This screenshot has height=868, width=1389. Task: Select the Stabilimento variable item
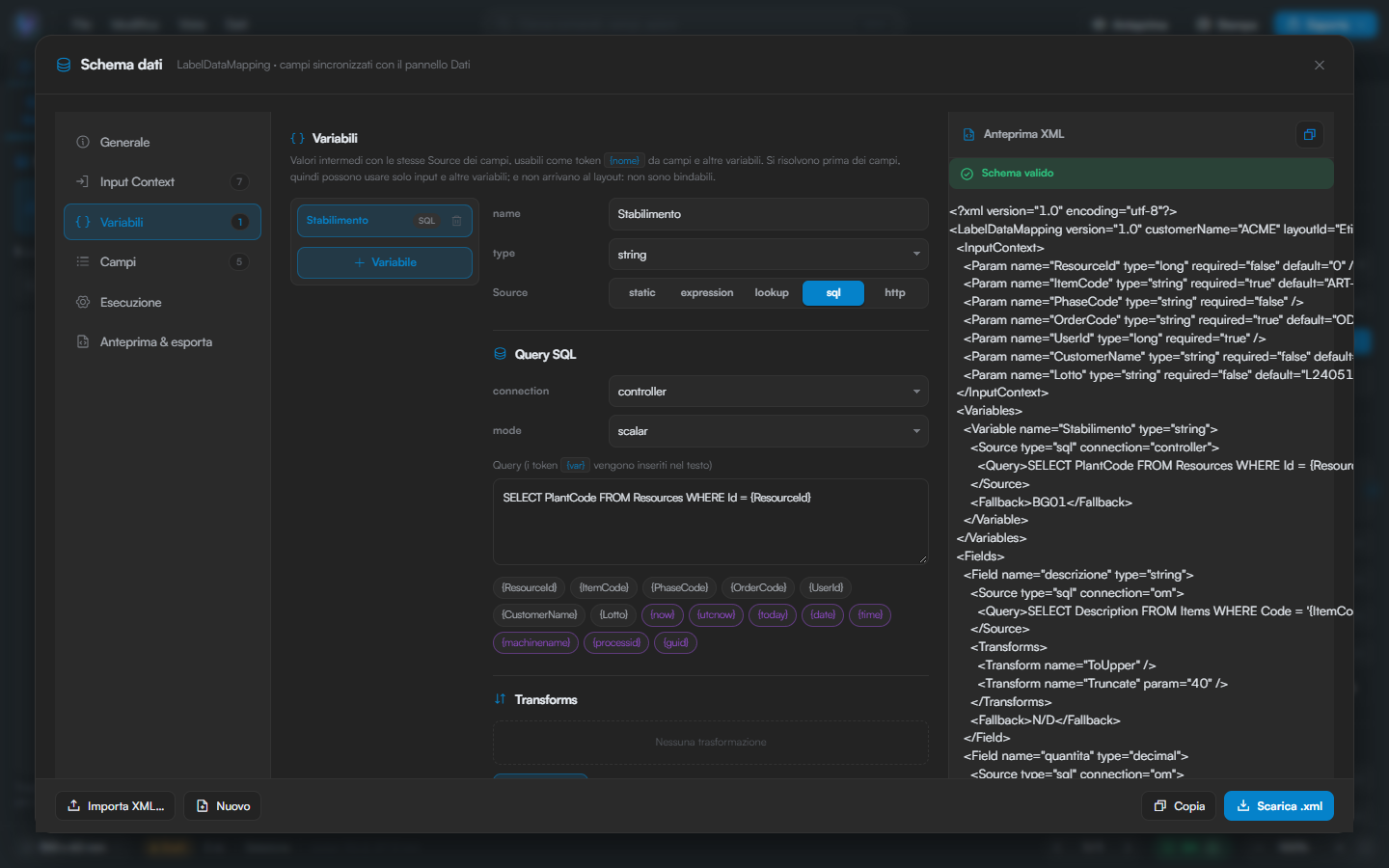pyautogui.click(x=384, y=221)
